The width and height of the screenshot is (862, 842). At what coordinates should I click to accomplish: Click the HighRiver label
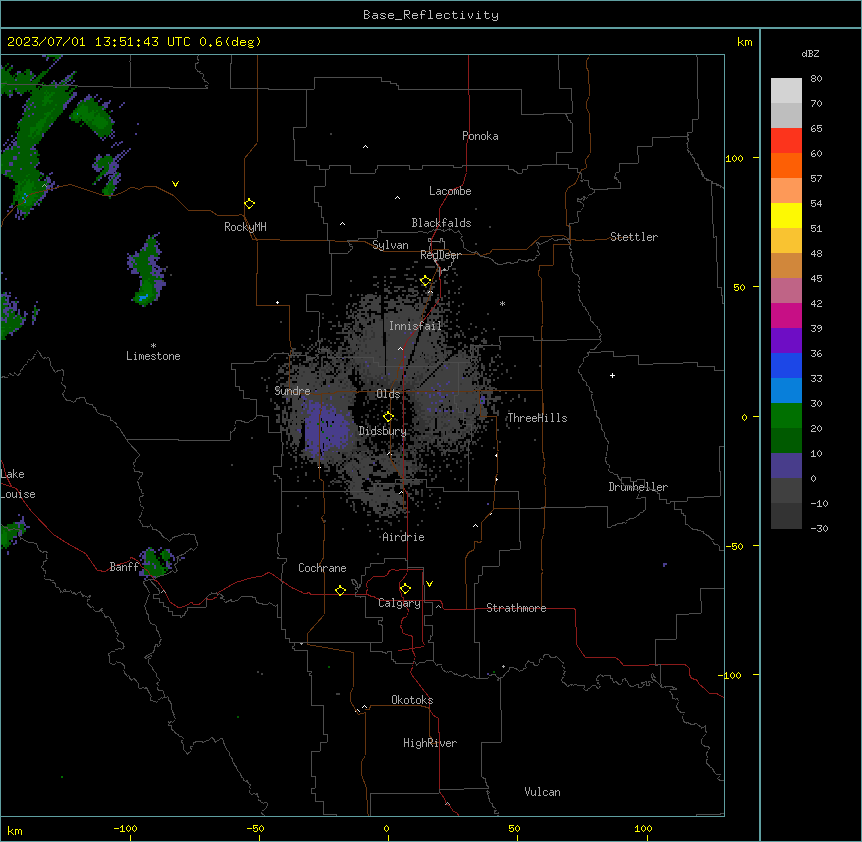pos(430,743)
